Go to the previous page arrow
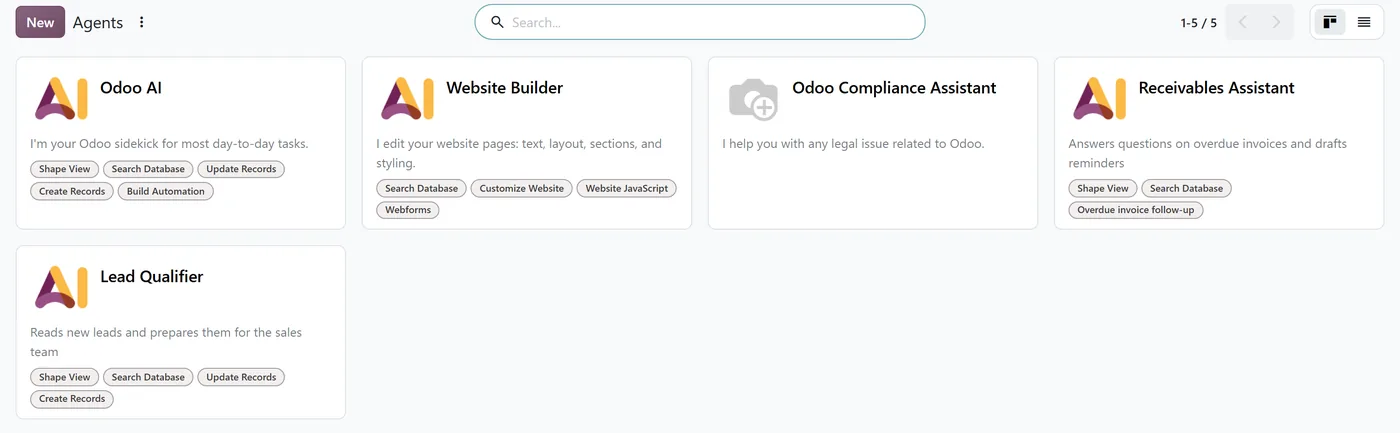The height and width of the screenshot is (433, 1400). (x=1243, y=22)
